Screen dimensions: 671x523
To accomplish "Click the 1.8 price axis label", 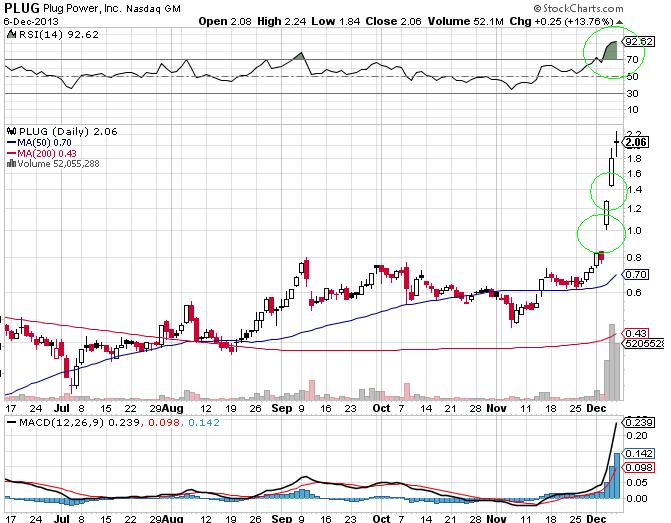I will point(634,159).
